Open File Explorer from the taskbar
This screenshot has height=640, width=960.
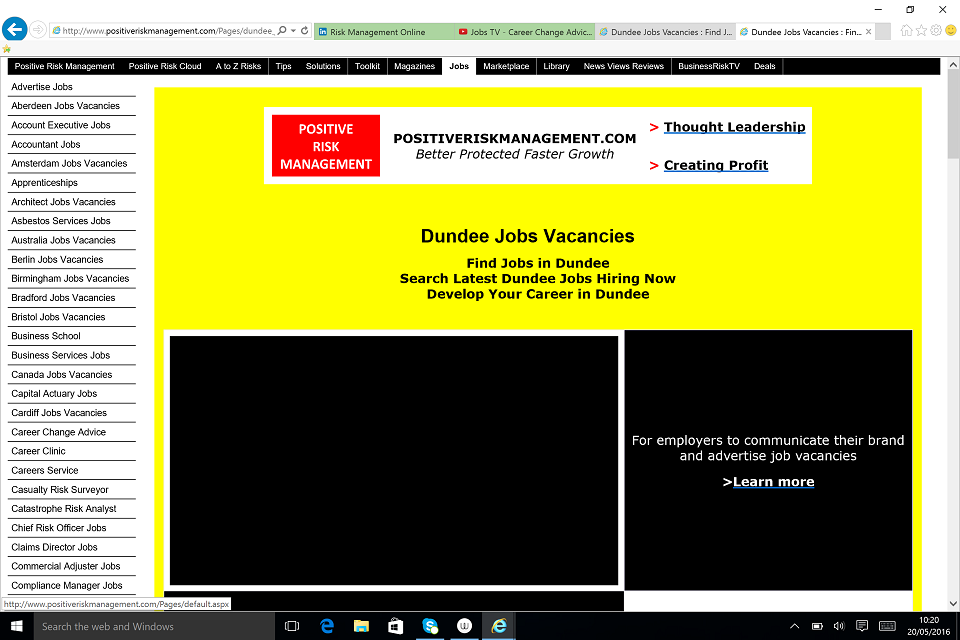(360, 626)
